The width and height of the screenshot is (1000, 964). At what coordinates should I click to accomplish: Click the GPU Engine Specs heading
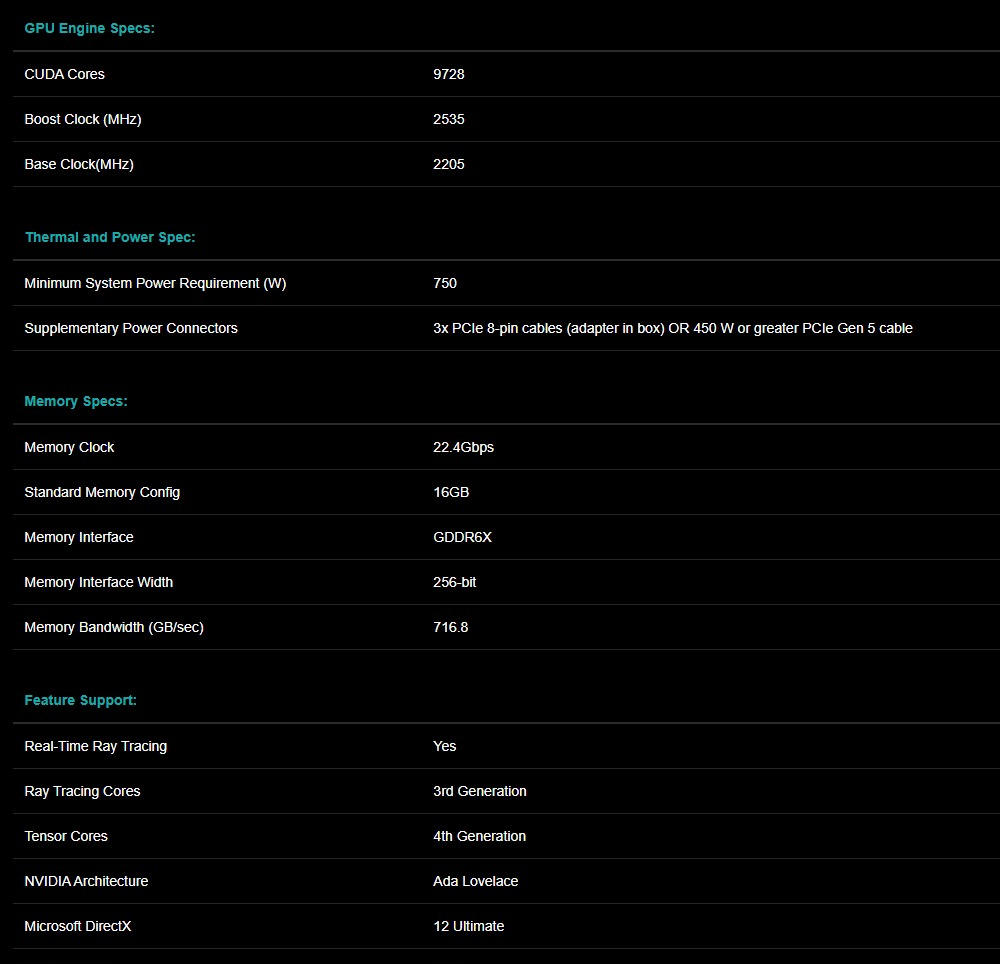coord(89,28)
